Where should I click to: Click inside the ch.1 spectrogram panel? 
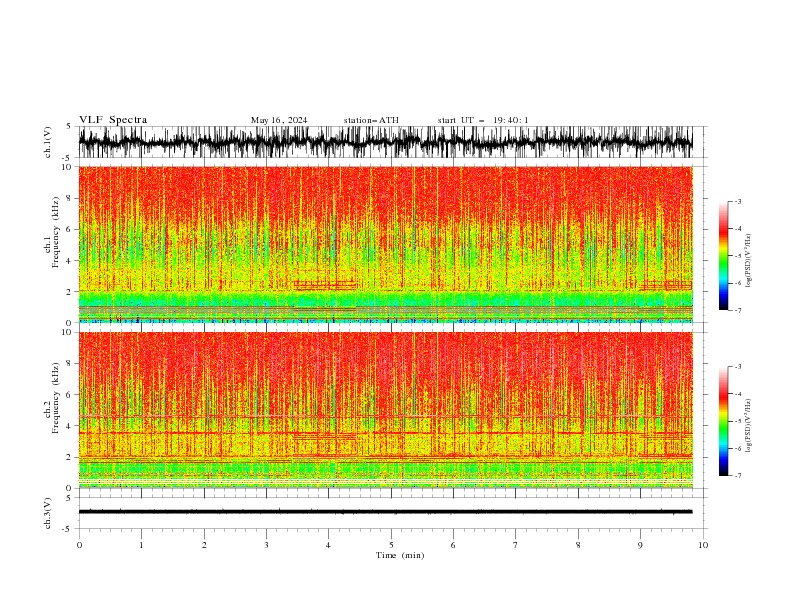tap(385, 244)
